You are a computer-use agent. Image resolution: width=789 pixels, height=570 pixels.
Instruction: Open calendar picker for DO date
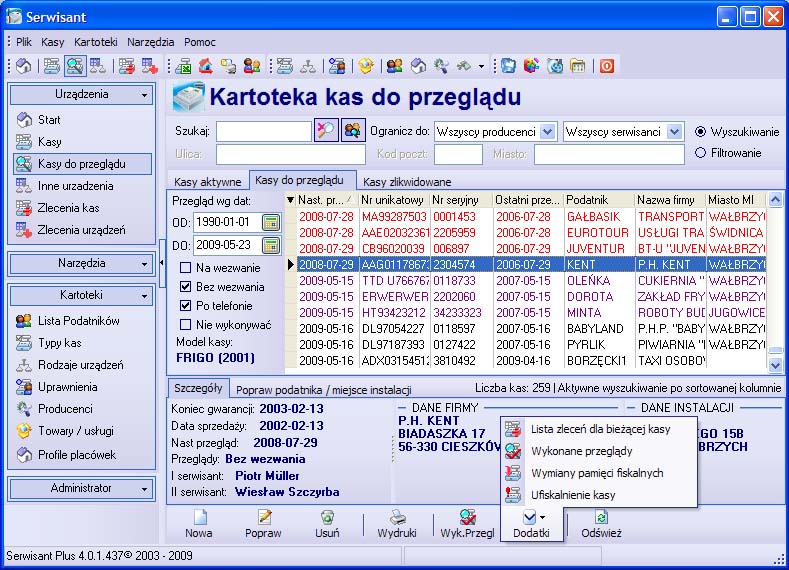coord(270,245)
